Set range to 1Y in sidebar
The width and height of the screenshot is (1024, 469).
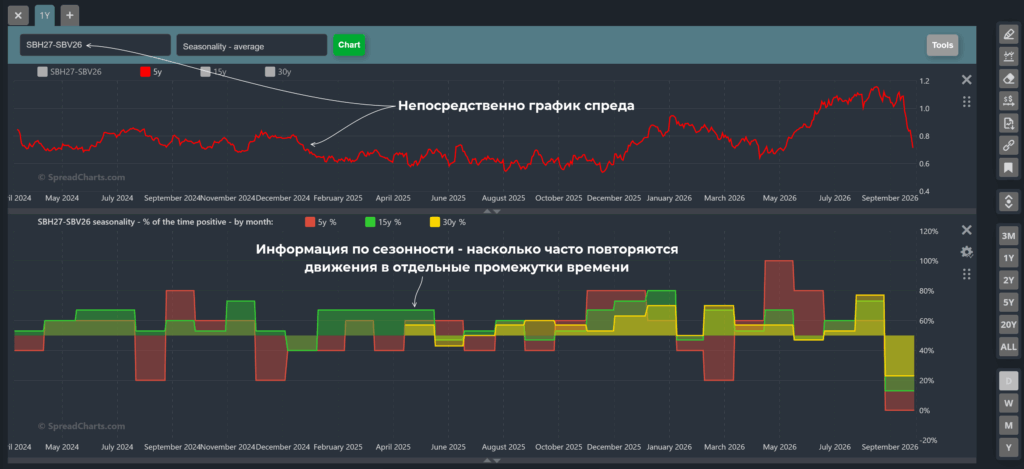click(x=1008, y=258)
